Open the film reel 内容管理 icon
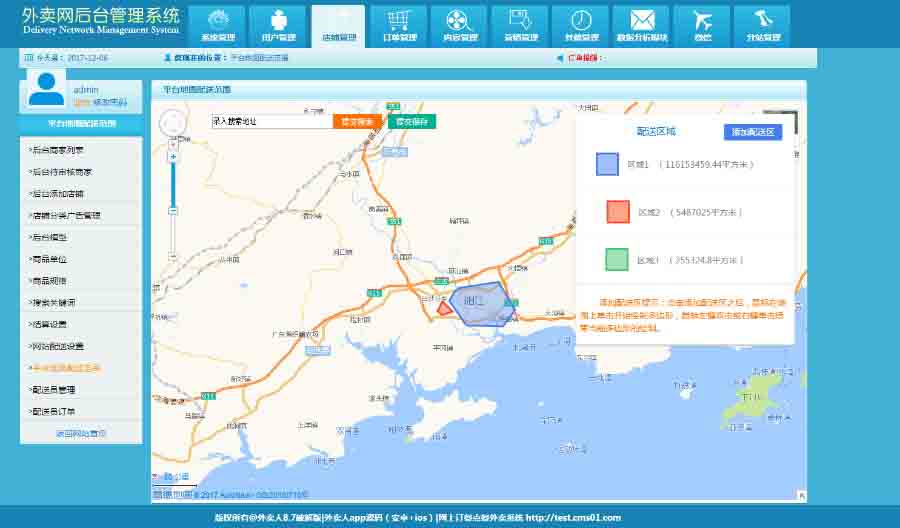This screenshot has height=528, width=900. pyautogui.click(x=459, y=26)
